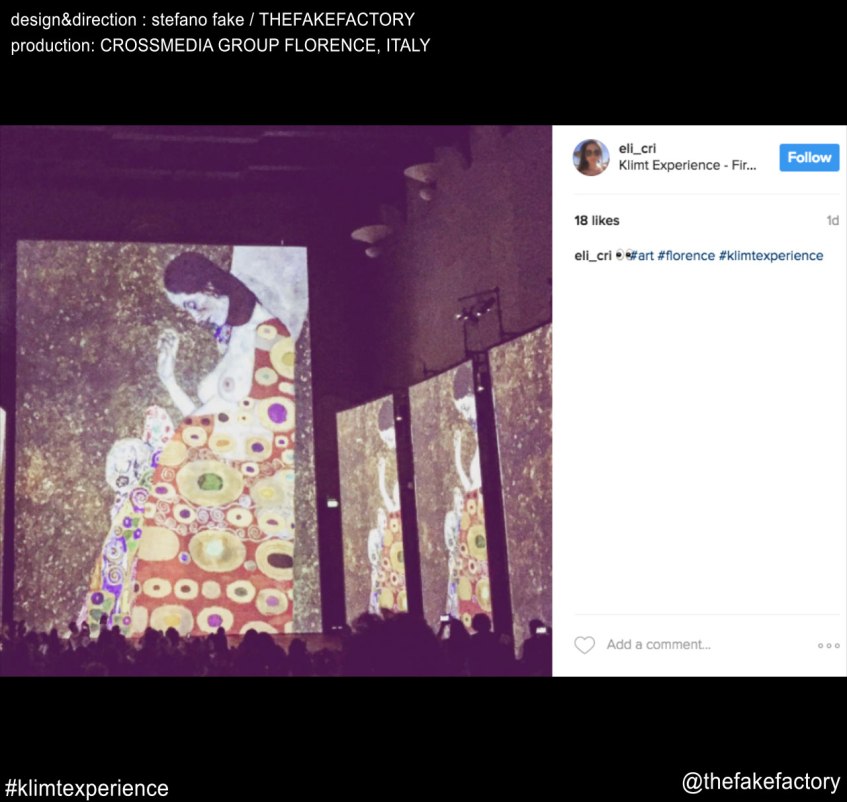
Task: Click the #klimtexperience footer text
Action: [86, 788]
